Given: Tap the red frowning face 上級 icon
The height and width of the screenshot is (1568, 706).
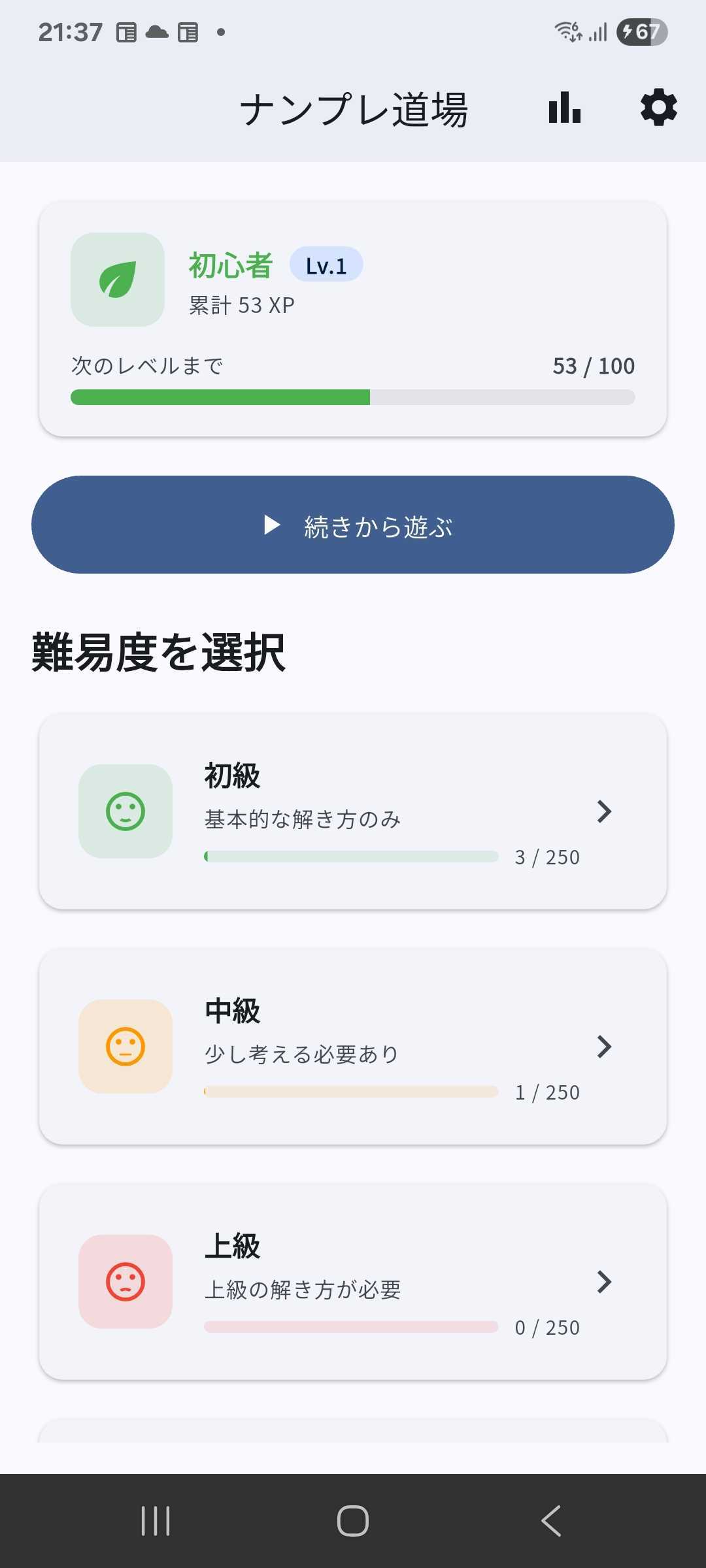Looking at the screenshot, I should pyautogui.click(x=126, y=1282).
